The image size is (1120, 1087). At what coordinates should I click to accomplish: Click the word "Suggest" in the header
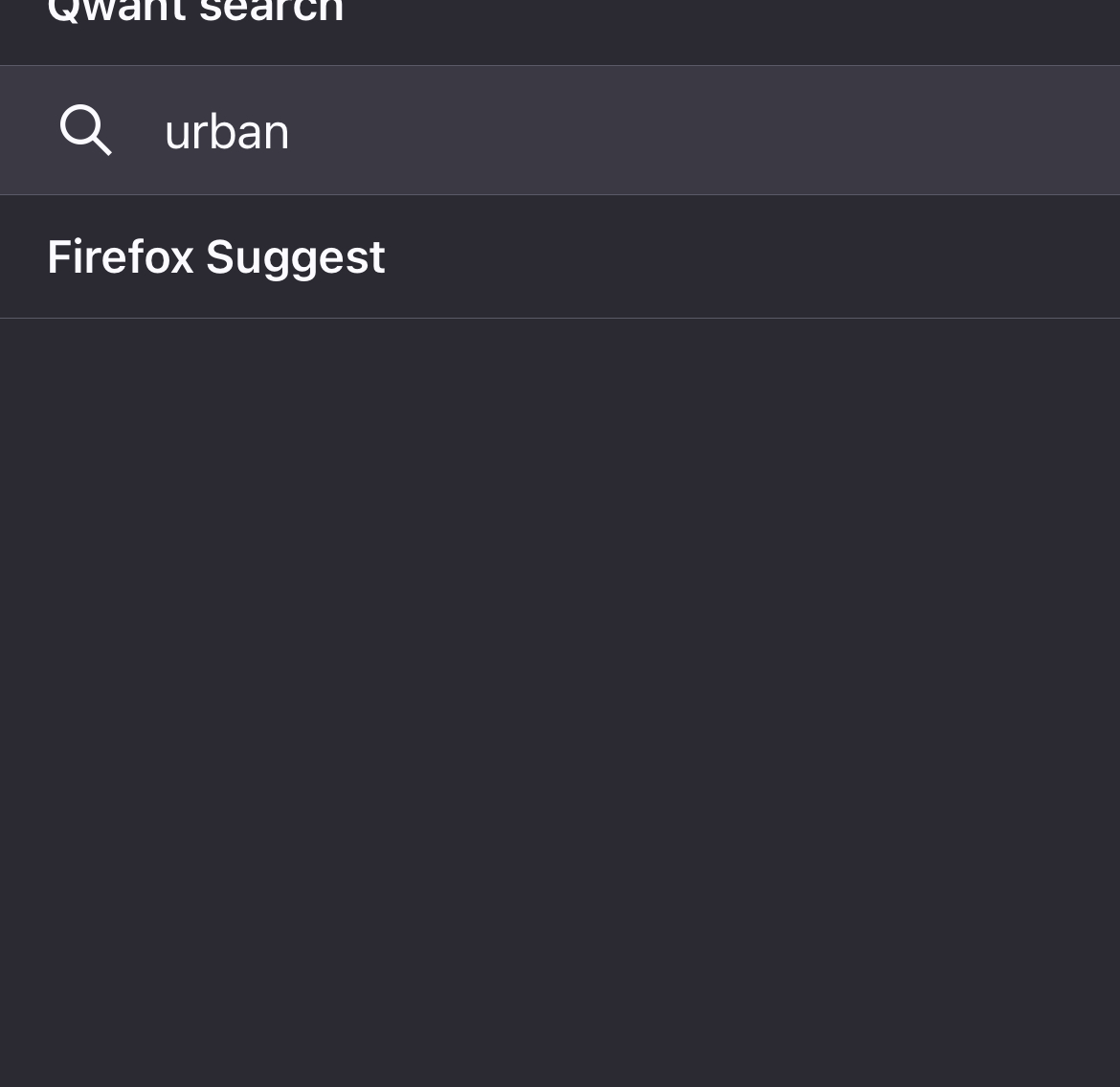295,256
